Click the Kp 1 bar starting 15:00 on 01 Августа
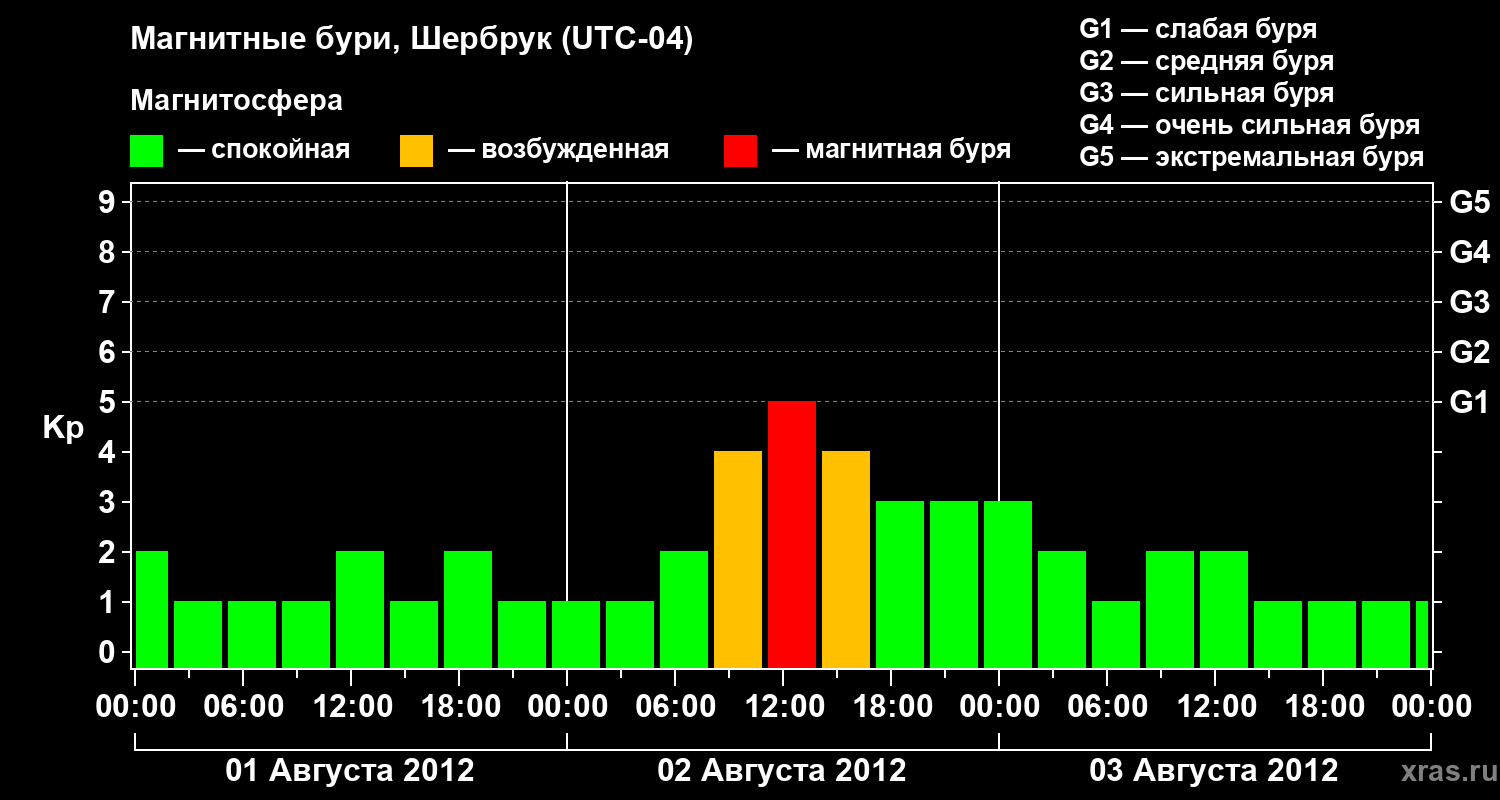Viewport: 1500px width, 800px height. 414,634
